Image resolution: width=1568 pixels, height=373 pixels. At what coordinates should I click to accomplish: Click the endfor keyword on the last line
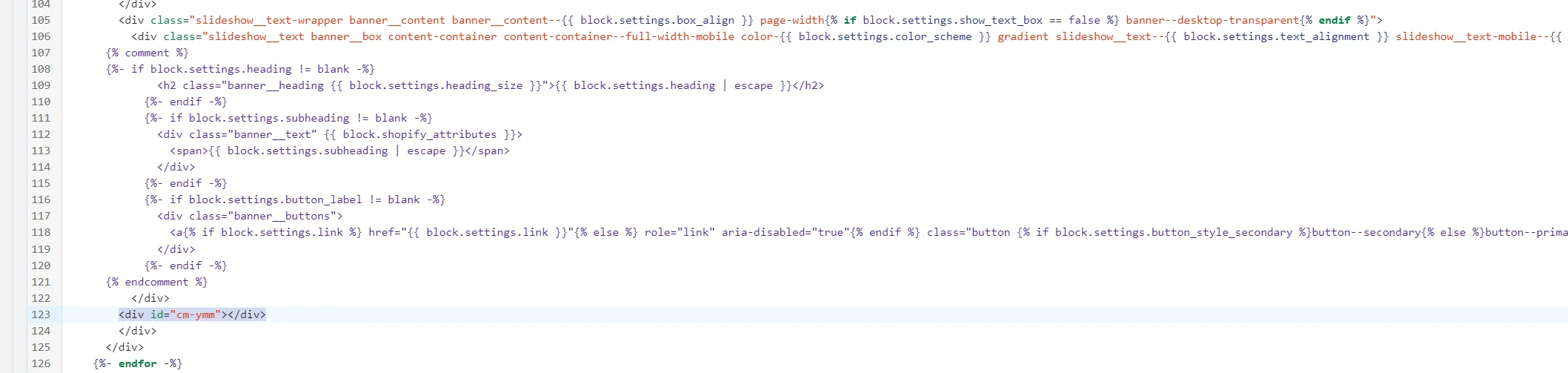pyautogui.click(x=137, y=363)
